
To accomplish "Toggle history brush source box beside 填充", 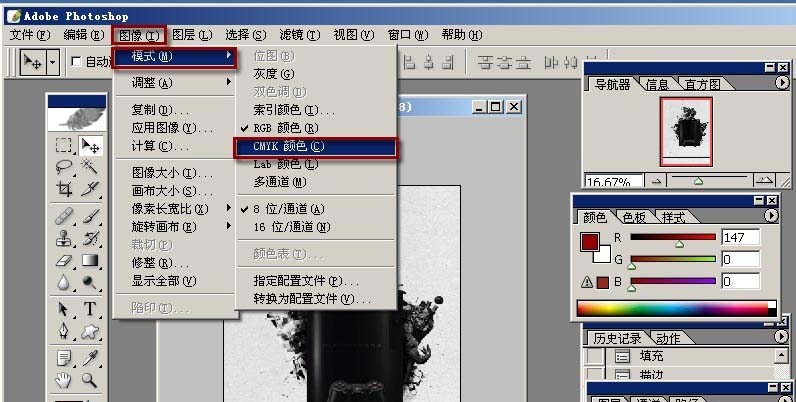I will coord(593,356).
